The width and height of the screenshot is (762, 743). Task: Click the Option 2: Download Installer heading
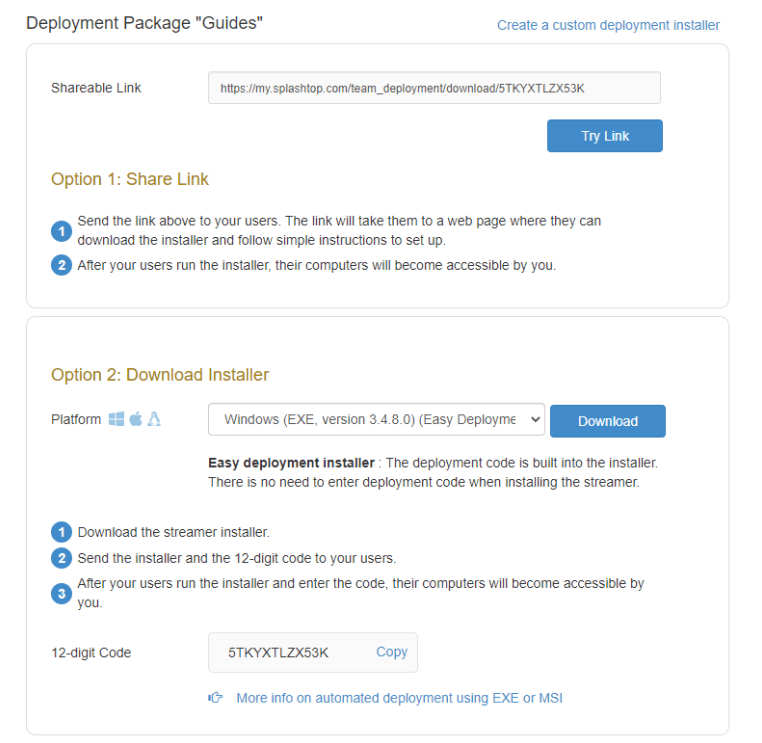click(x=160, y=375)
